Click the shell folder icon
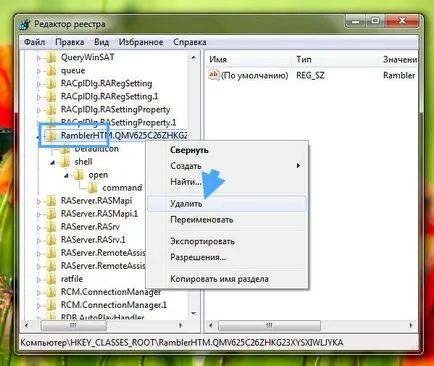This screenshot has height=366, width=434. [x=65, y=162]
